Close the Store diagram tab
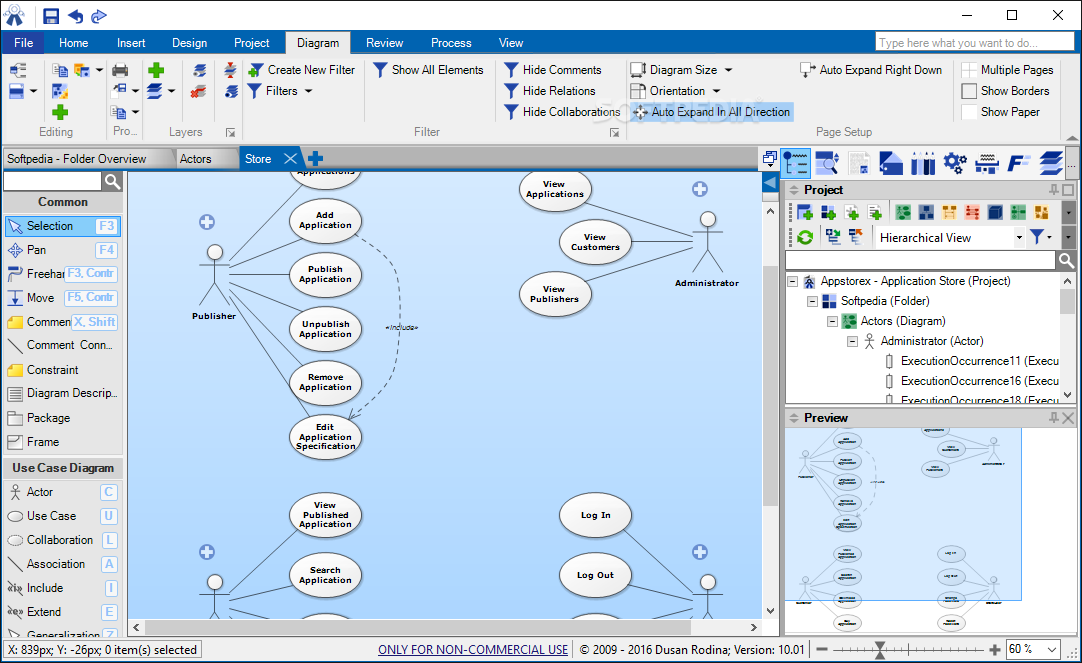This screenshot has width=1082, height=663. (291, 159)
